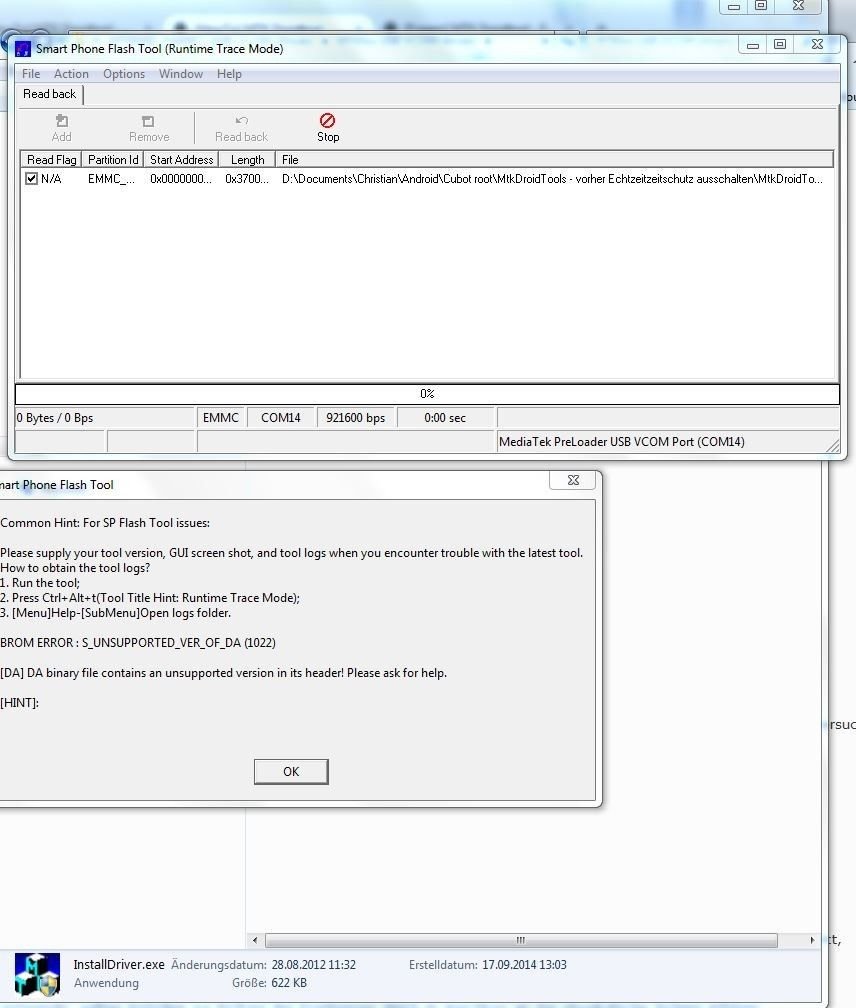This screenshot has width=856, height=1008.
Task: Click the InstallDriver.exe file icon
Action: click(37, 974)
